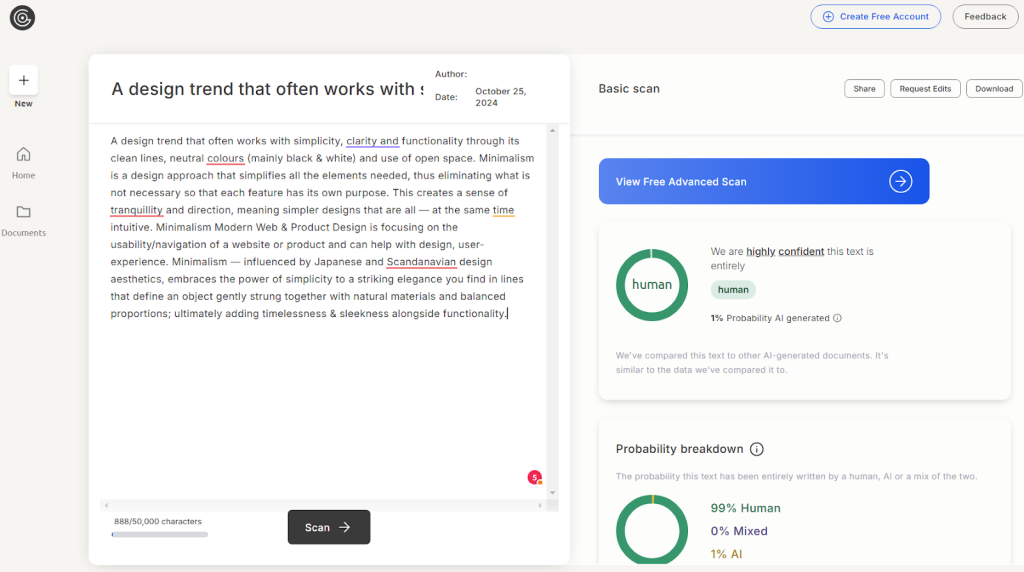Click Request Edits button
This screenshot has width=1024, height=572.
pos(925,89)
